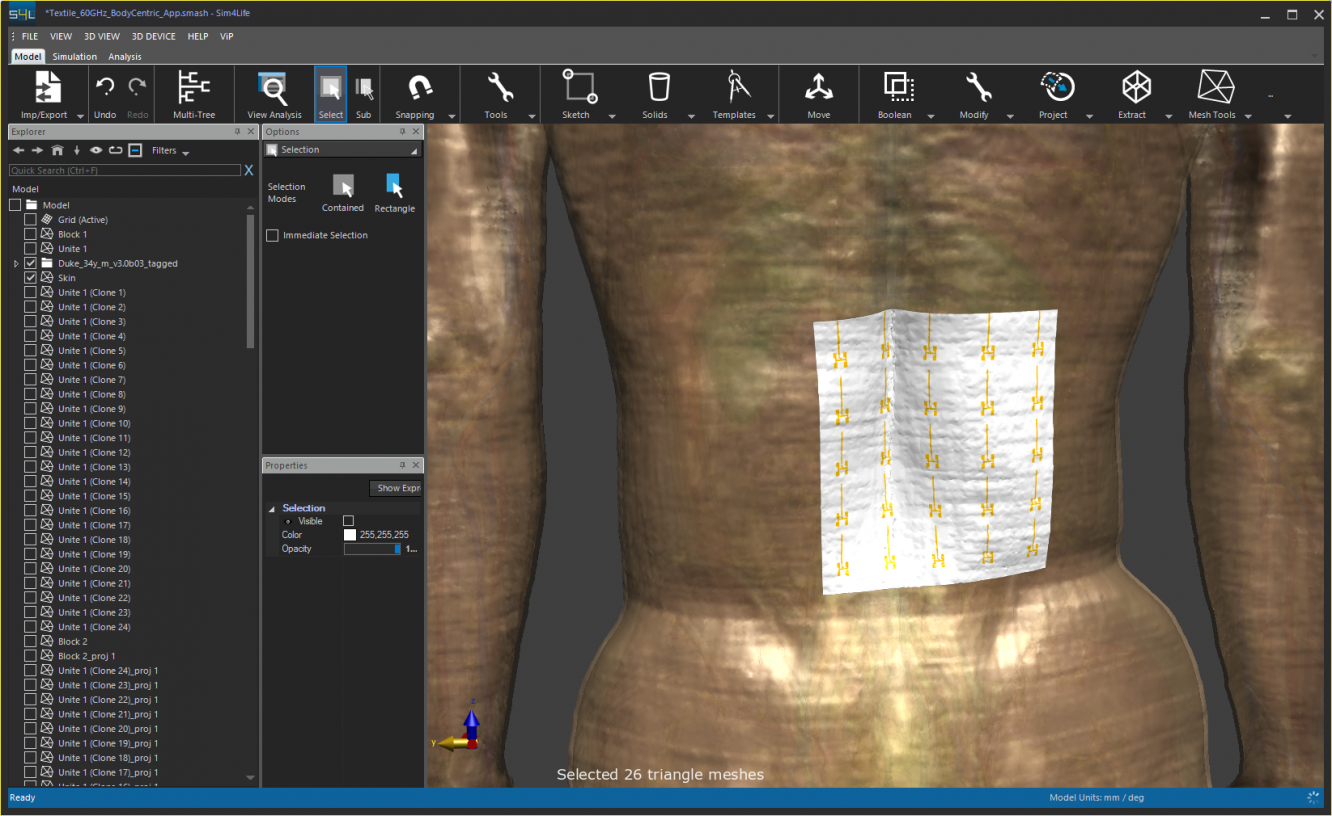
Task: Enable the Immediate Selection checkbox
Action: (272, 234)
